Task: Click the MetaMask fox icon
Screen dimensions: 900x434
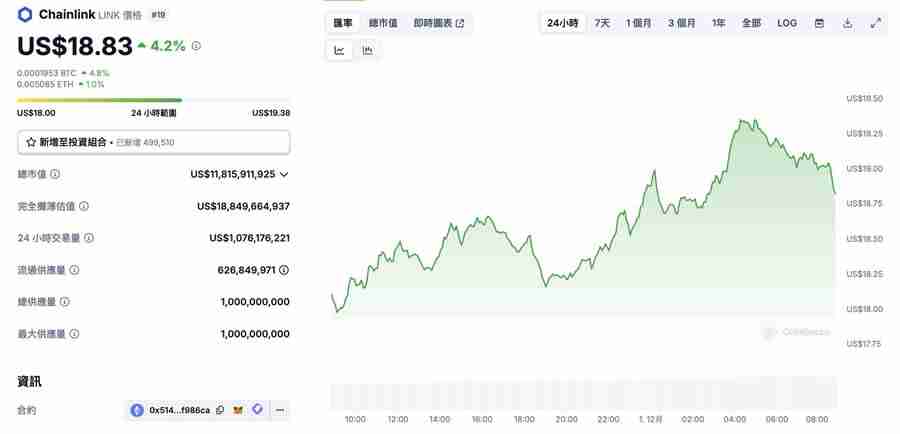Action: [238, 410]
